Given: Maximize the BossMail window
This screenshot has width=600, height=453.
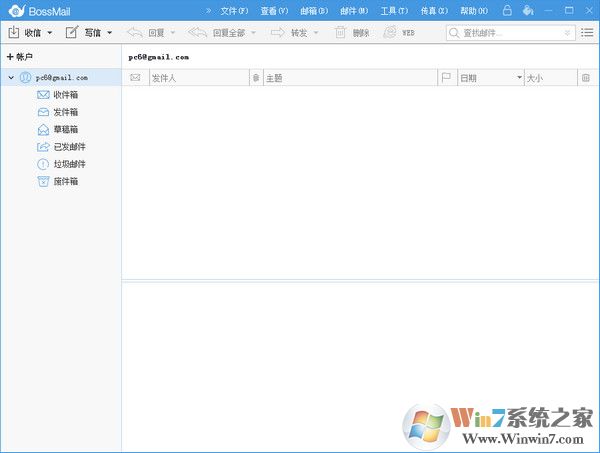Looking at the screenshot, I should click(x=569, y=11).
